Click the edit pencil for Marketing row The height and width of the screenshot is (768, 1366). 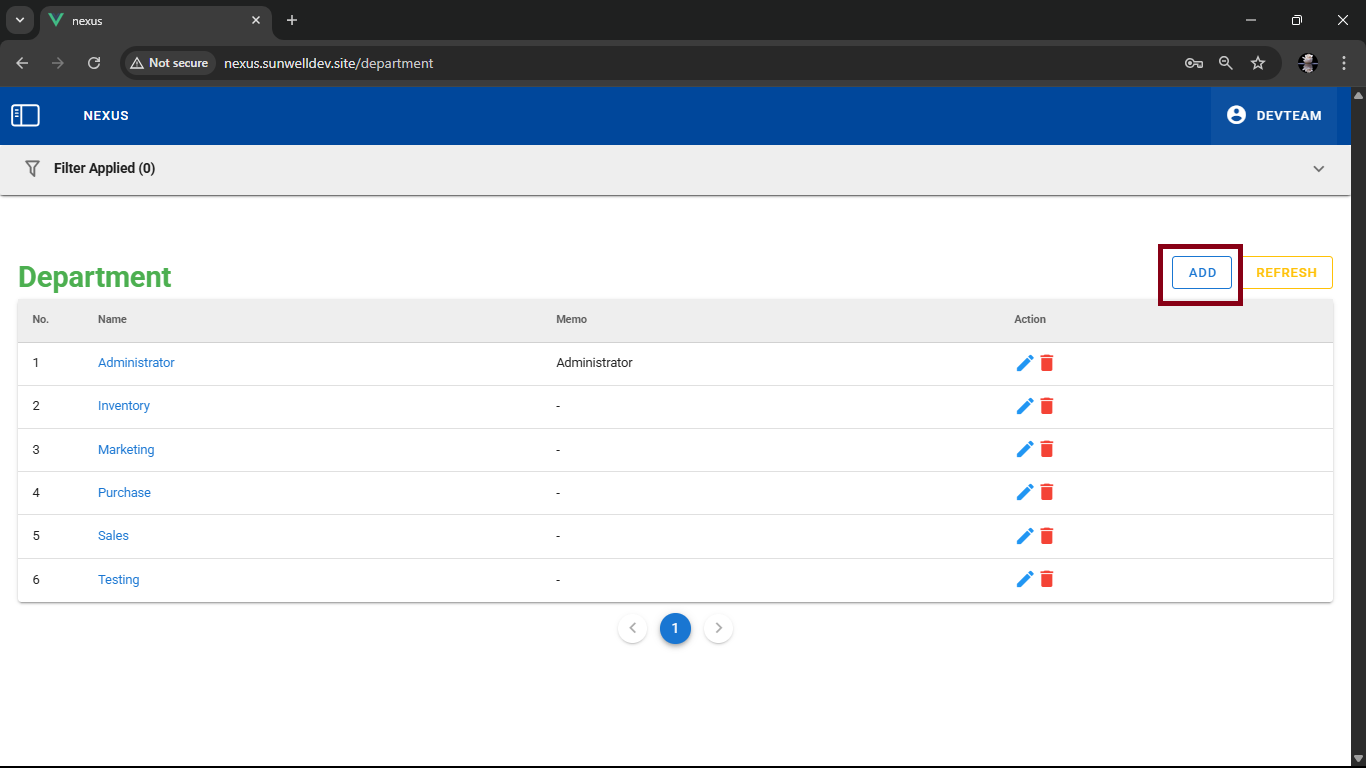tap(1024, 450)
